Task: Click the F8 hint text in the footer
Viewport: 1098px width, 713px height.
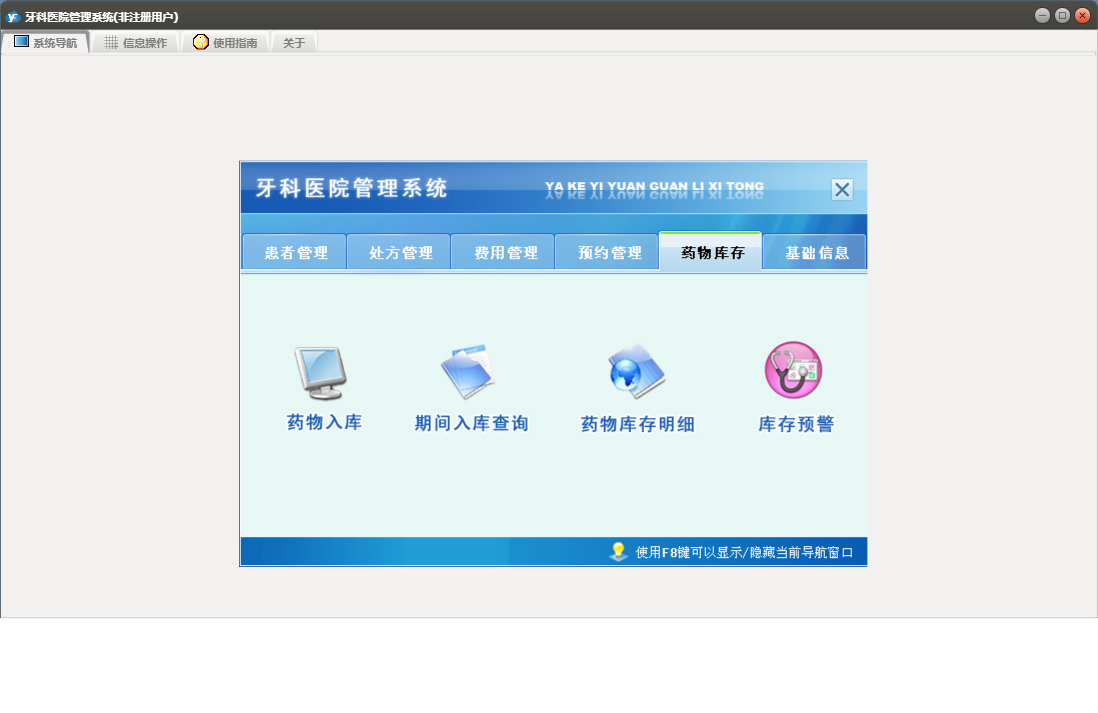Action: [744, 553]
